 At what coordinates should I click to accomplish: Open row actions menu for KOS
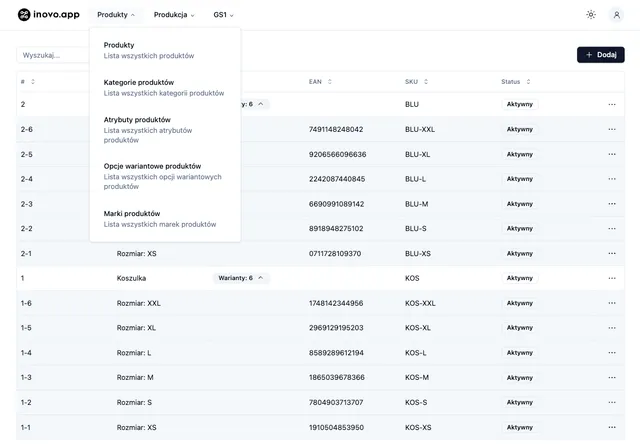pos(612,278)
